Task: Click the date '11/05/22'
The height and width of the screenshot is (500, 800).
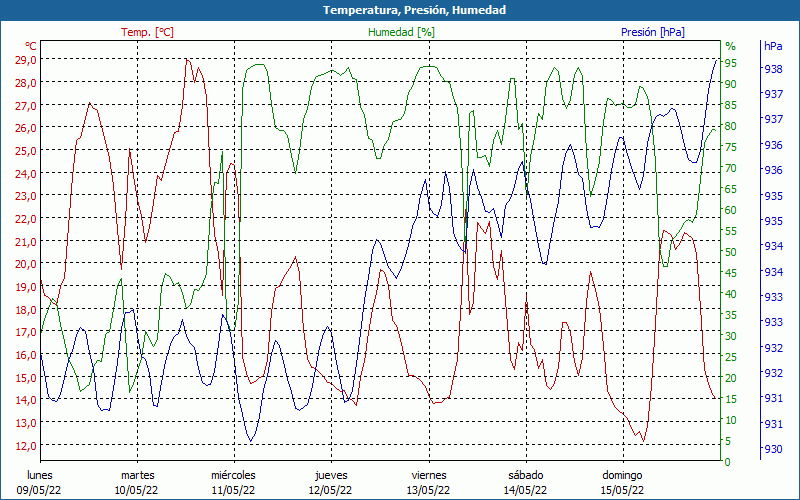Action: (234, 491)
